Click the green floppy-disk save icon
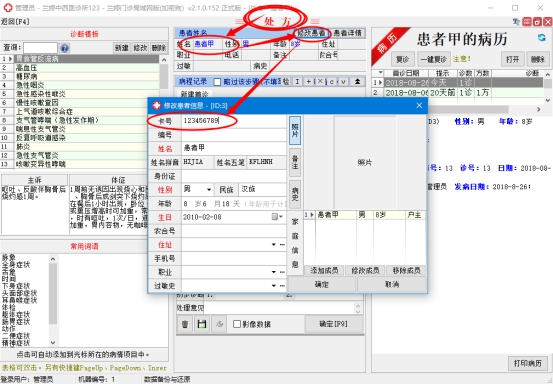 pos(202,324)
